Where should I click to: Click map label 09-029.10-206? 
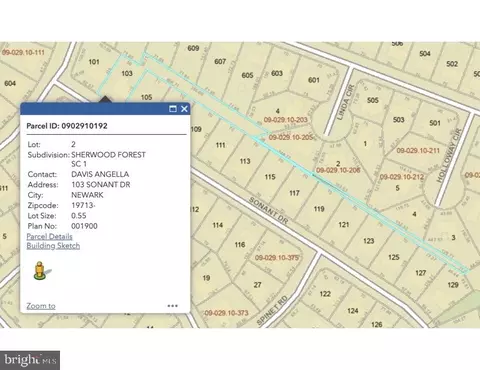[x=338, y=170]
